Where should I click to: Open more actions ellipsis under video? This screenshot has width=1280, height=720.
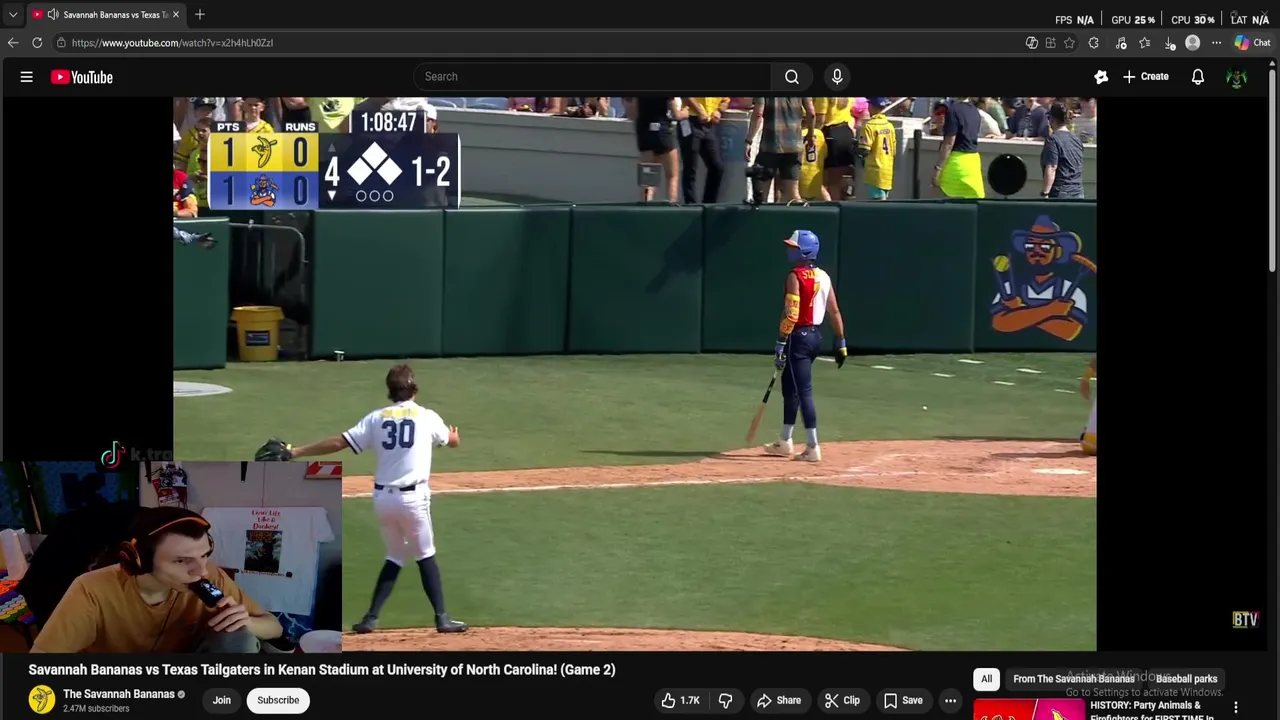coord(950,700)
